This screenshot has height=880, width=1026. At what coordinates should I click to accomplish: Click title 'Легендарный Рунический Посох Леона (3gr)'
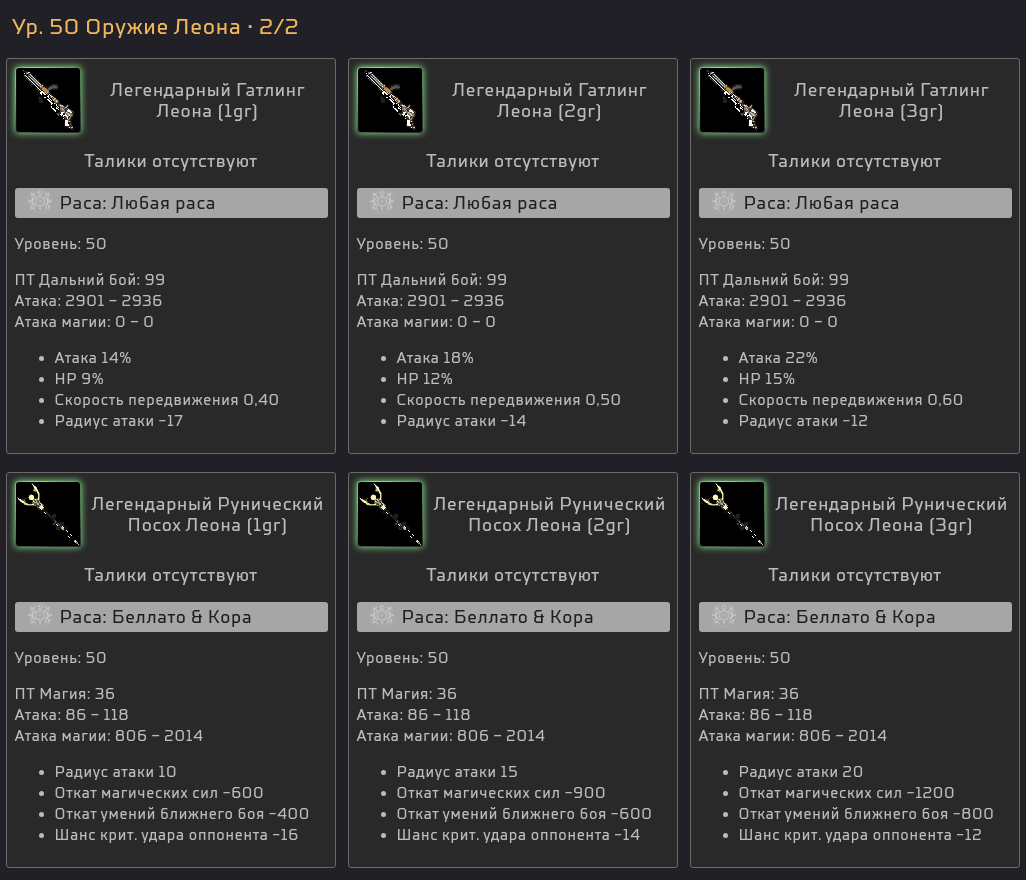point(891,514)
